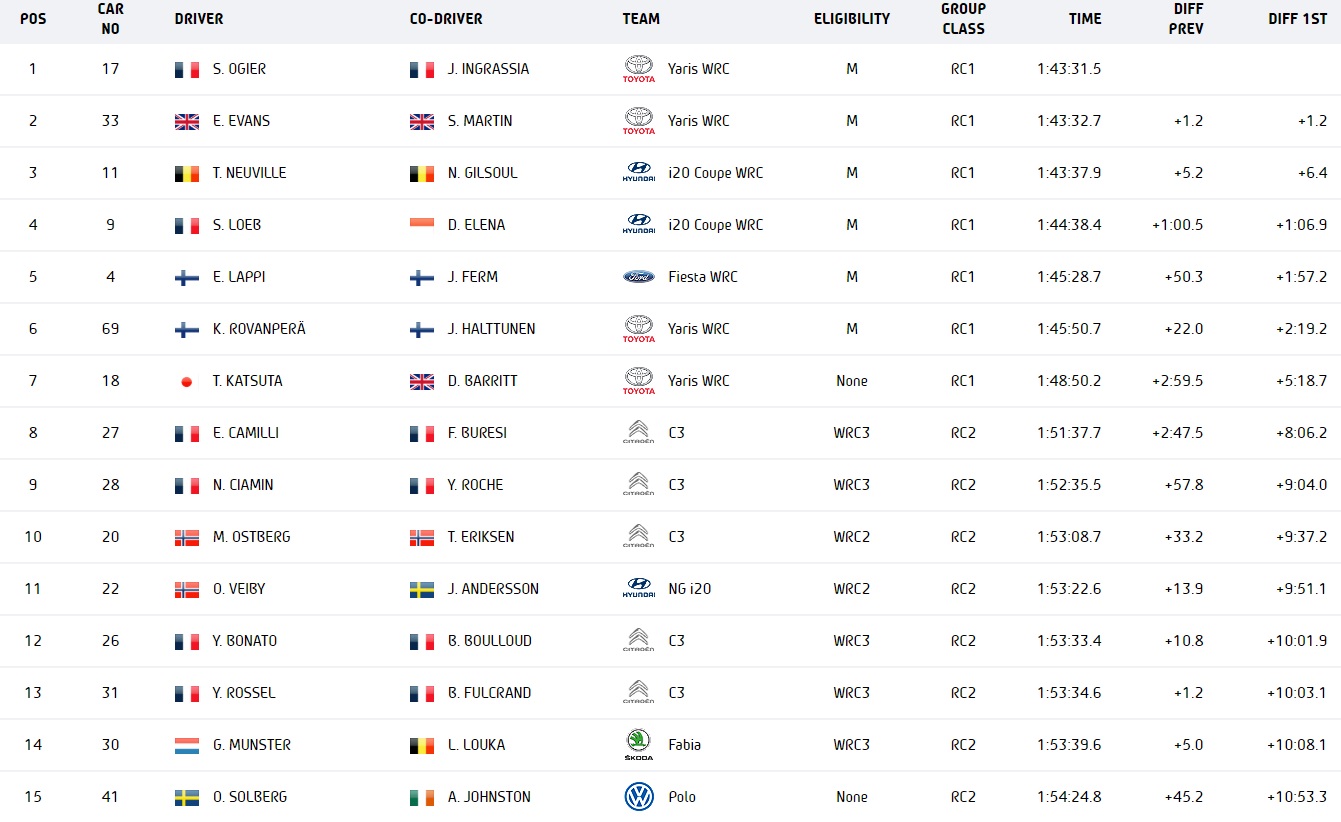The width and height of the screenshot is (1341, 822).
Task: Click the Ford logo in Lappi's row
Action: tap(638, 277)
